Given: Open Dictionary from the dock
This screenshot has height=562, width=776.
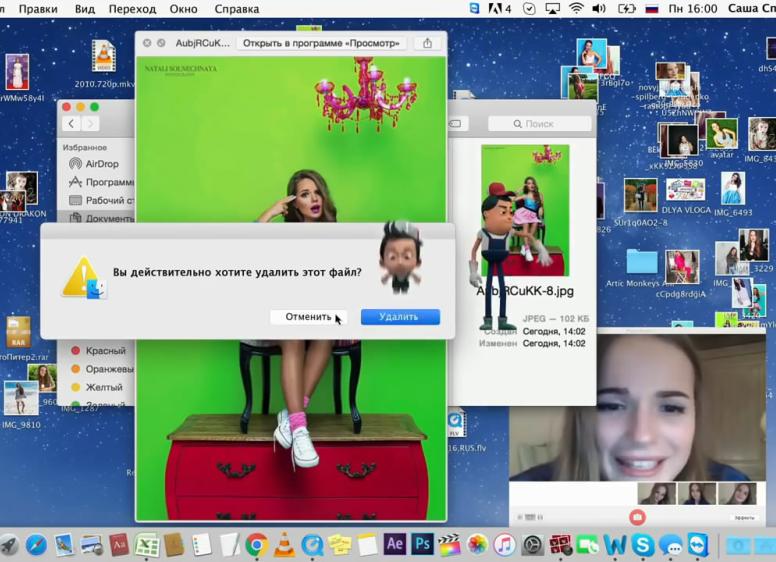Looking at the screenshot, I should (x=119, y=545).
